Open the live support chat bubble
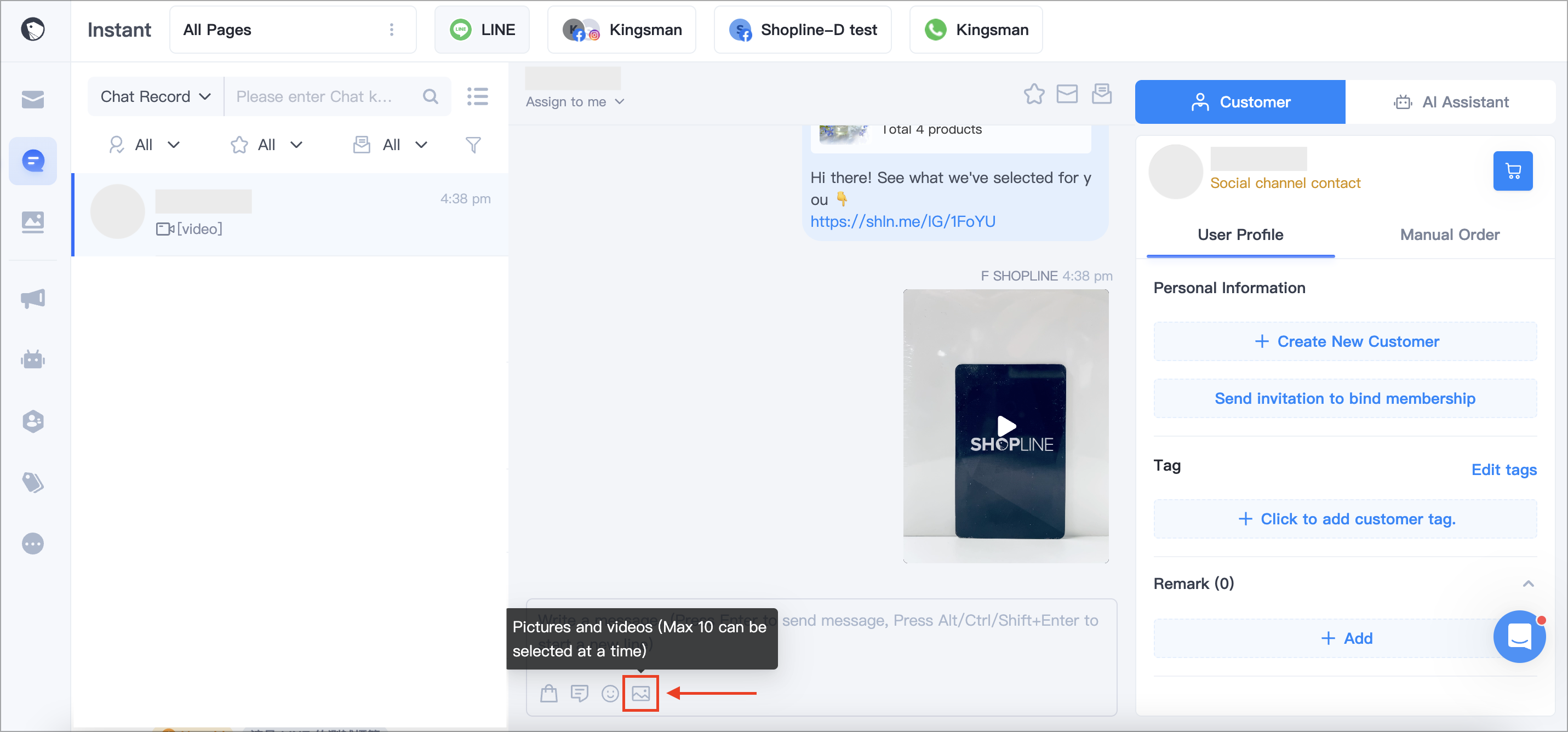 pyautogui.click(x=1519, y=636)
